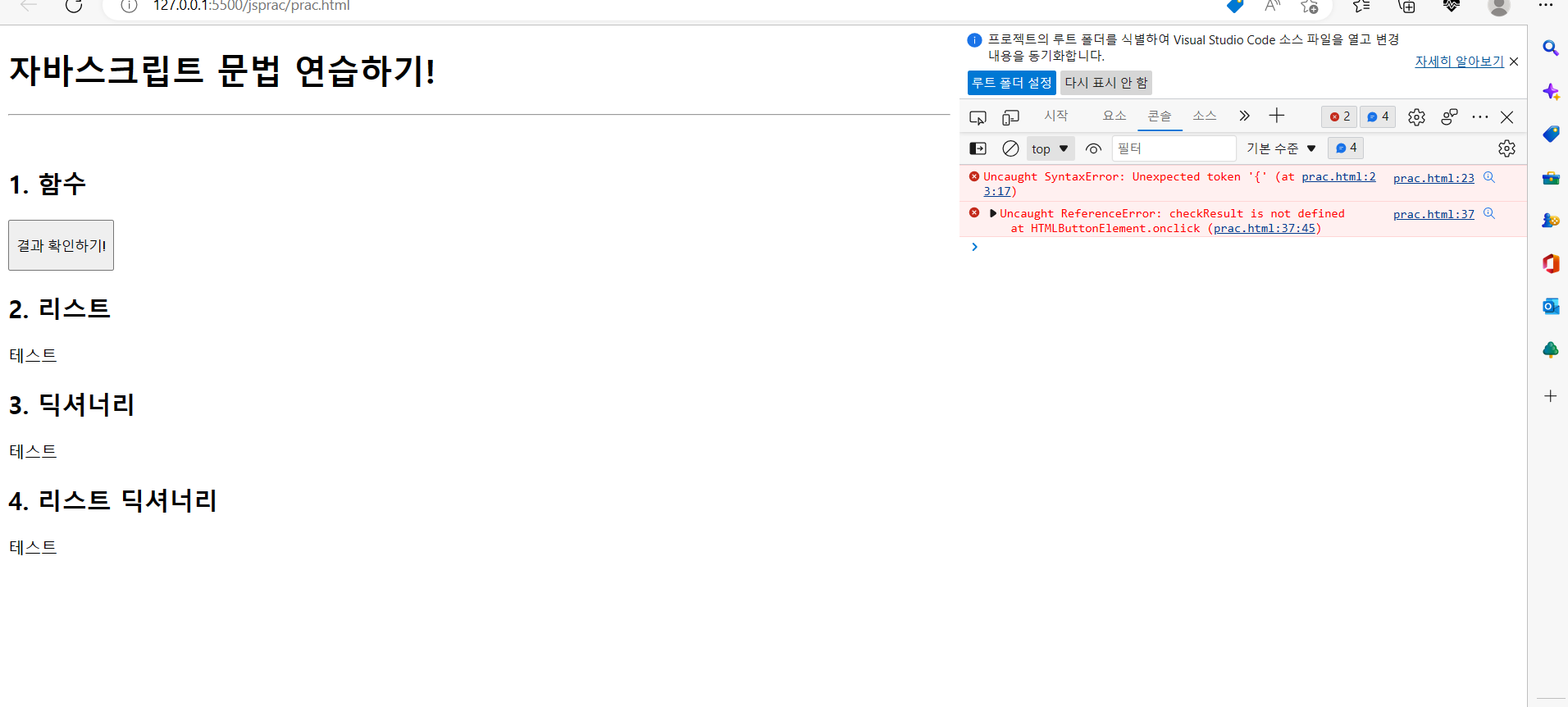
Task: Open DevTools customize three-dot menu
Action: 1479,117
